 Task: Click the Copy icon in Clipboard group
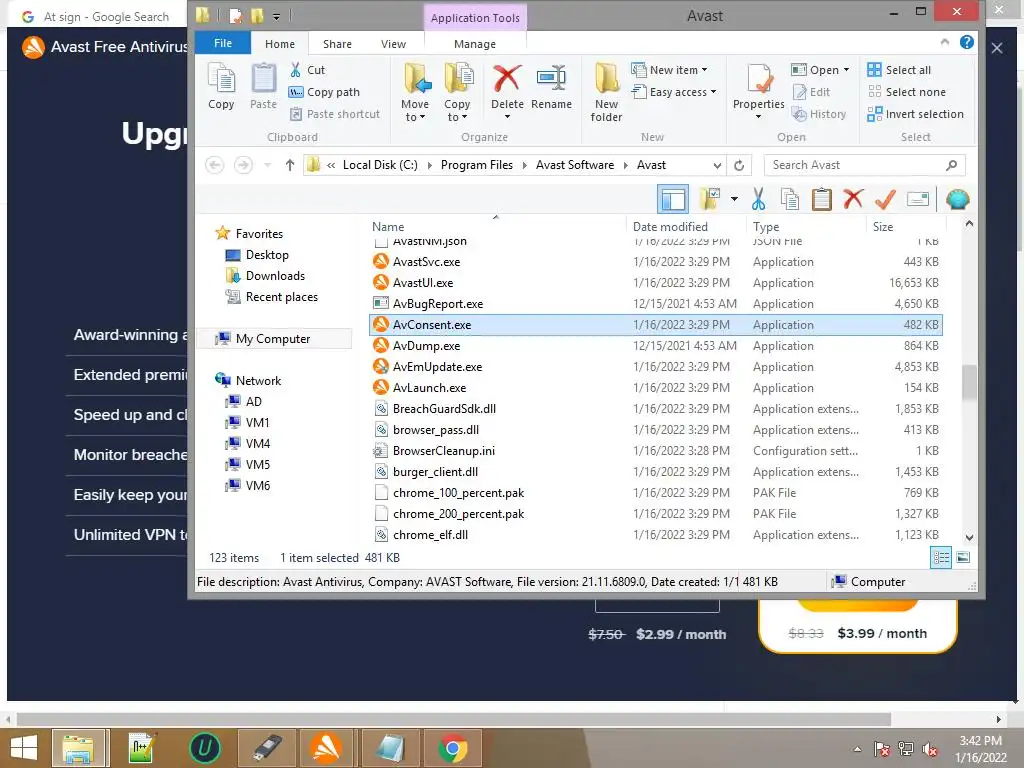click(x=221, y=86)
